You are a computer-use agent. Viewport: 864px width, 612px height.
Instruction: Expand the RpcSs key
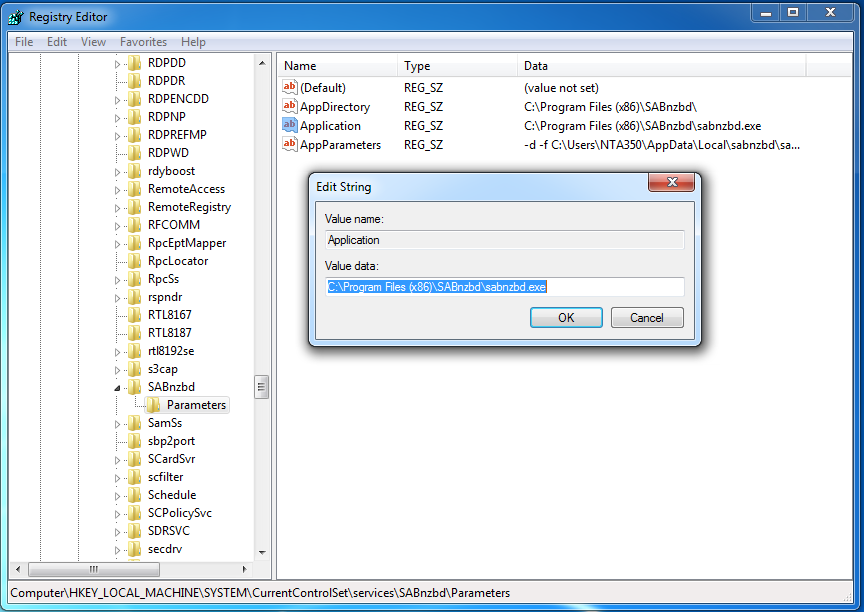pyautogui.click(x=117, y=280)
